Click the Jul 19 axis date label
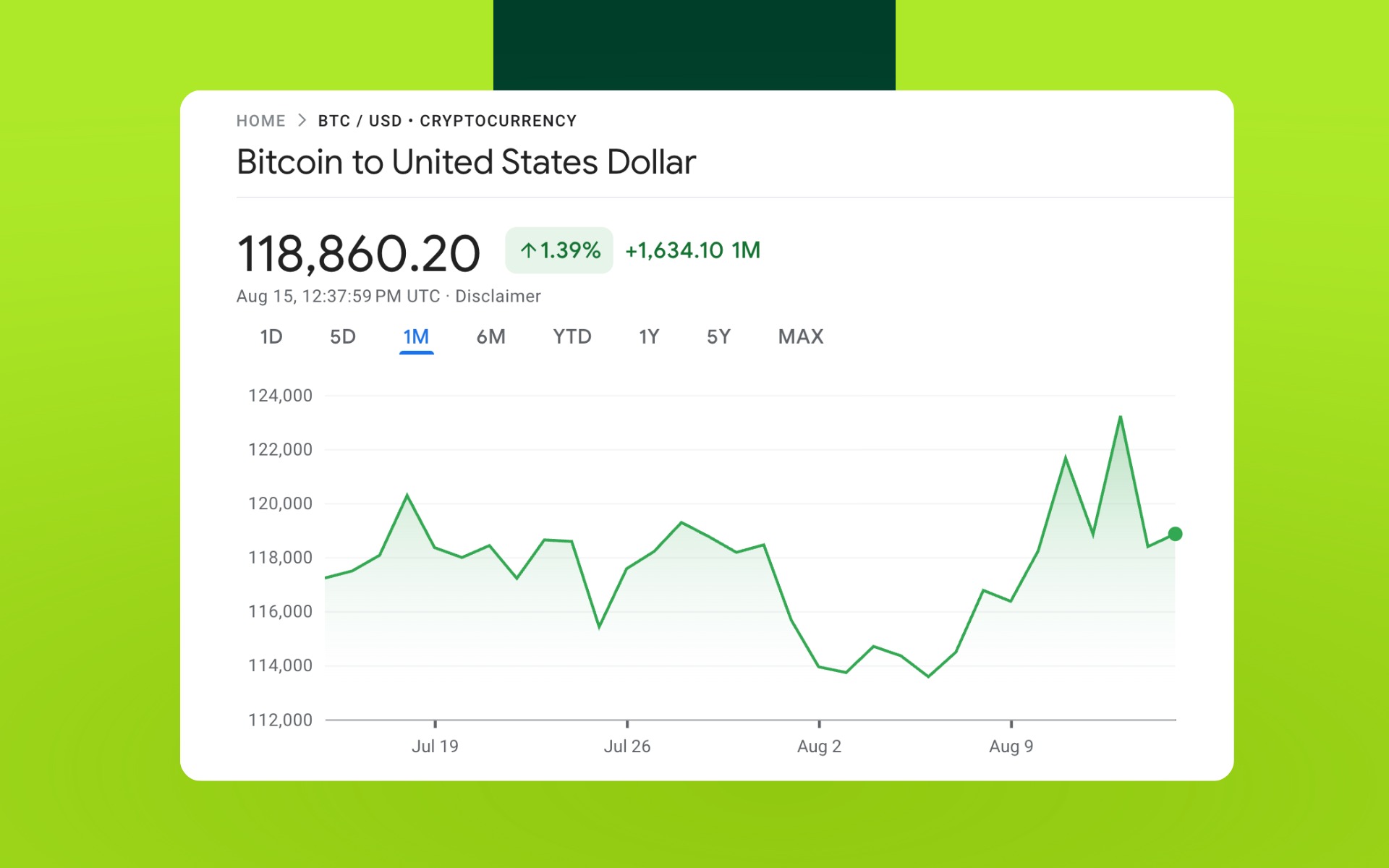 coord(435,746)
